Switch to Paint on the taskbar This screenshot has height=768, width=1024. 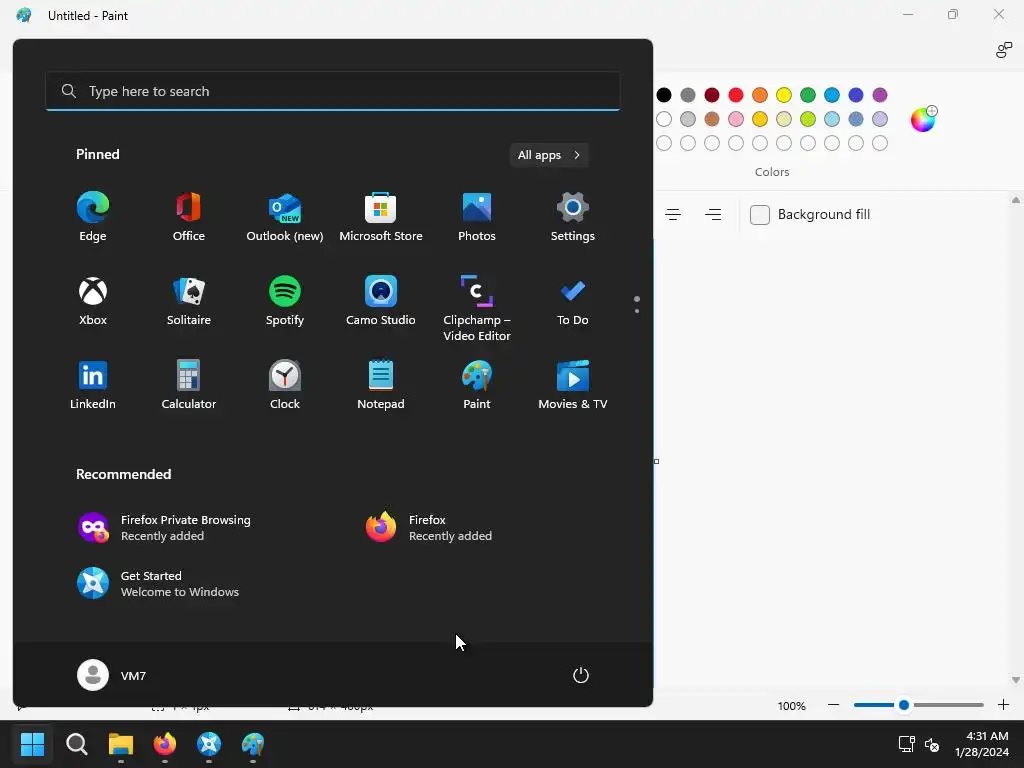tap(253, 744)
